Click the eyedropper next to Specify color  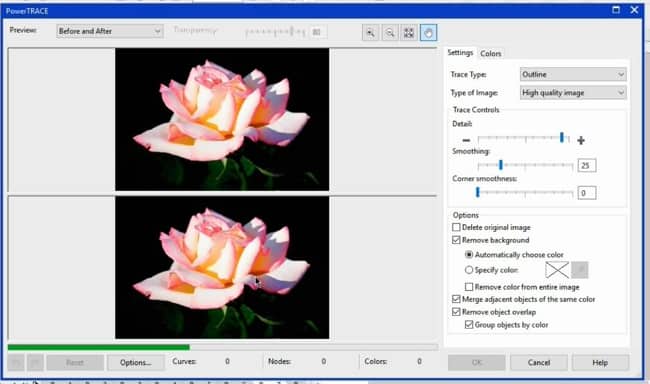click(x=580, y=270)
